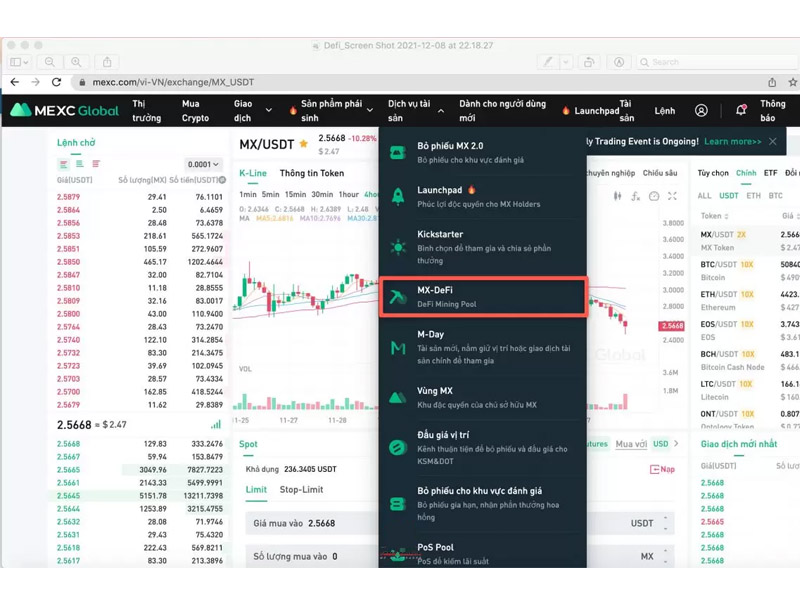Click Preview annotate circle icon
Screen dimensions: 800x600
619,62
